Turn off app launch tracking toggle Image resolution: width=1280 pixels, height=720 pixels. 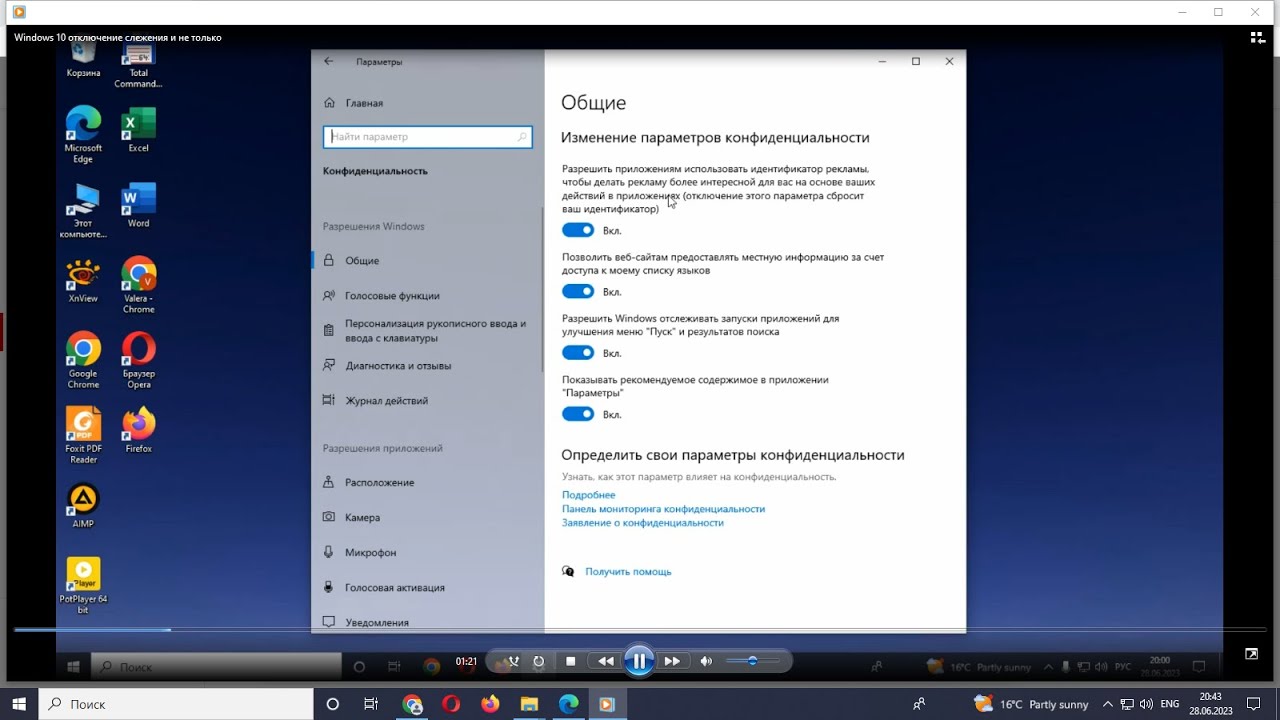point(578,353)
